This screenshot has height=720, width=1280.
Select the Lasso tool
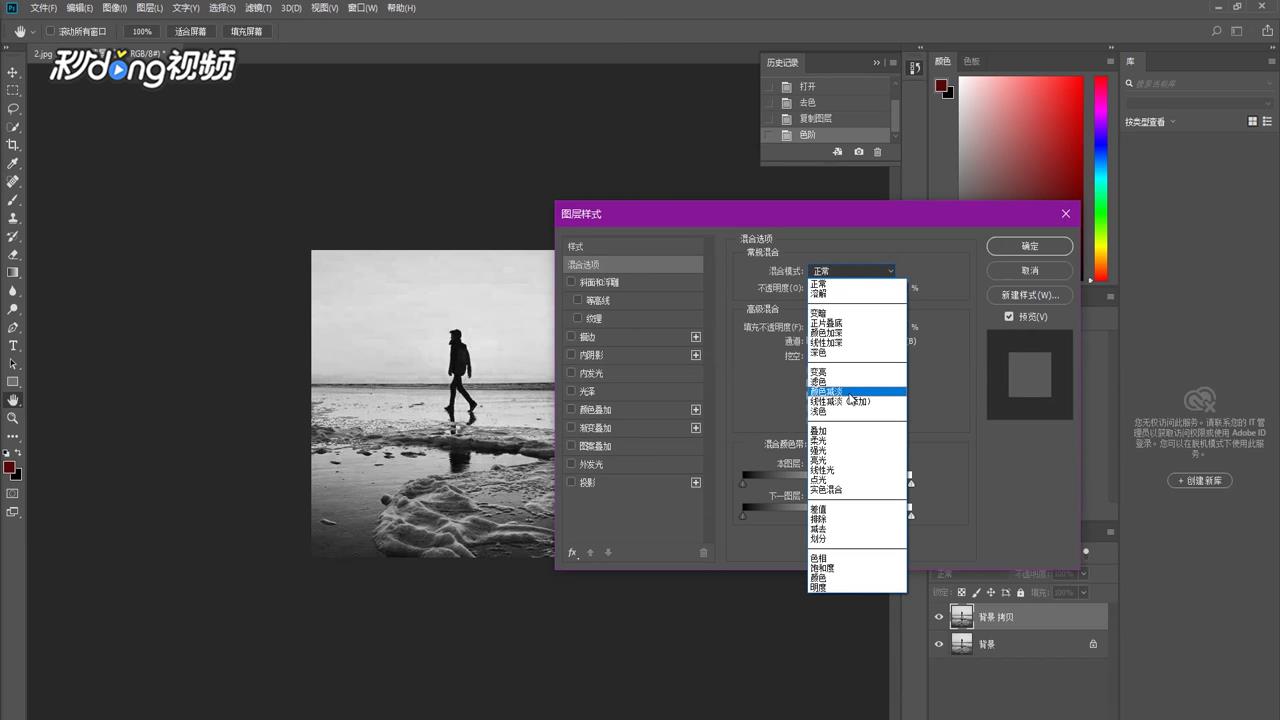[13, 109]
